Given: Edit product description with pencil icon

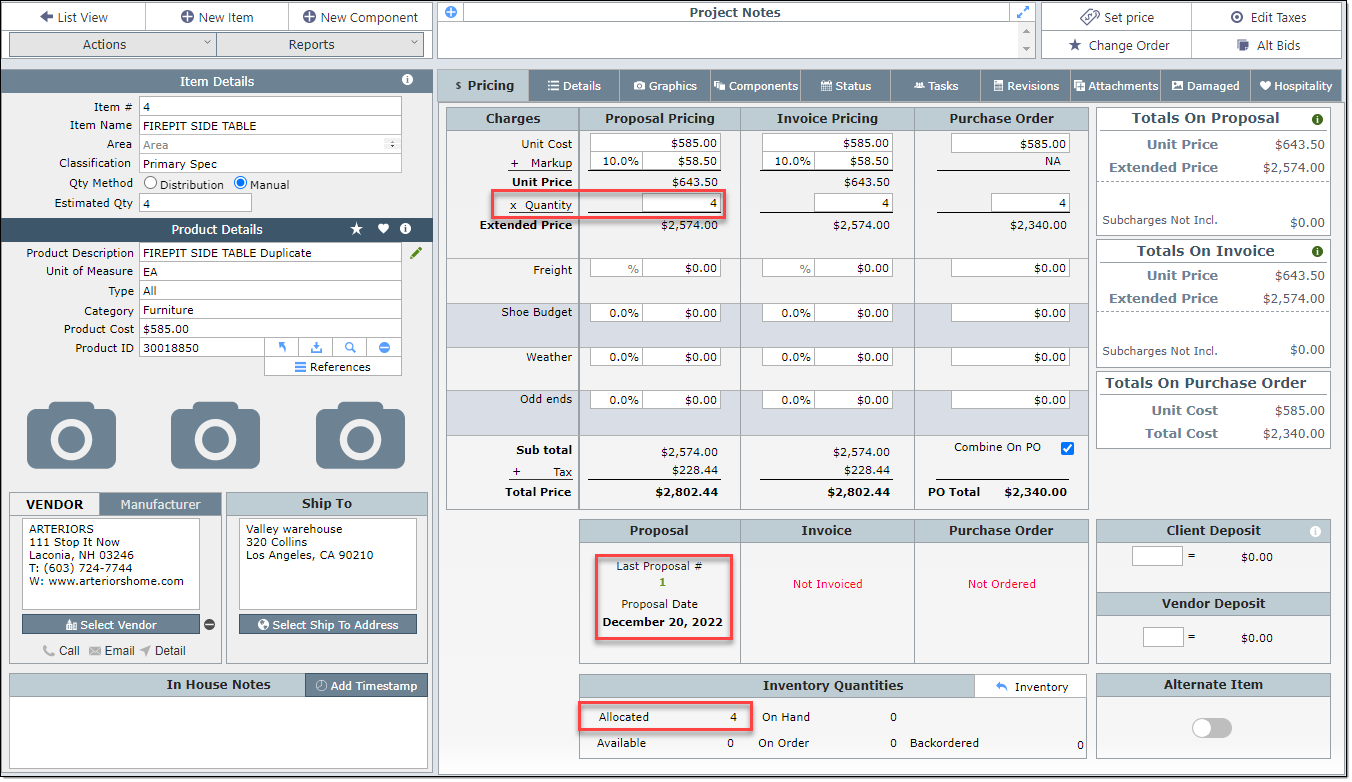Looking at the screenshot, I should tap(416, 253).
